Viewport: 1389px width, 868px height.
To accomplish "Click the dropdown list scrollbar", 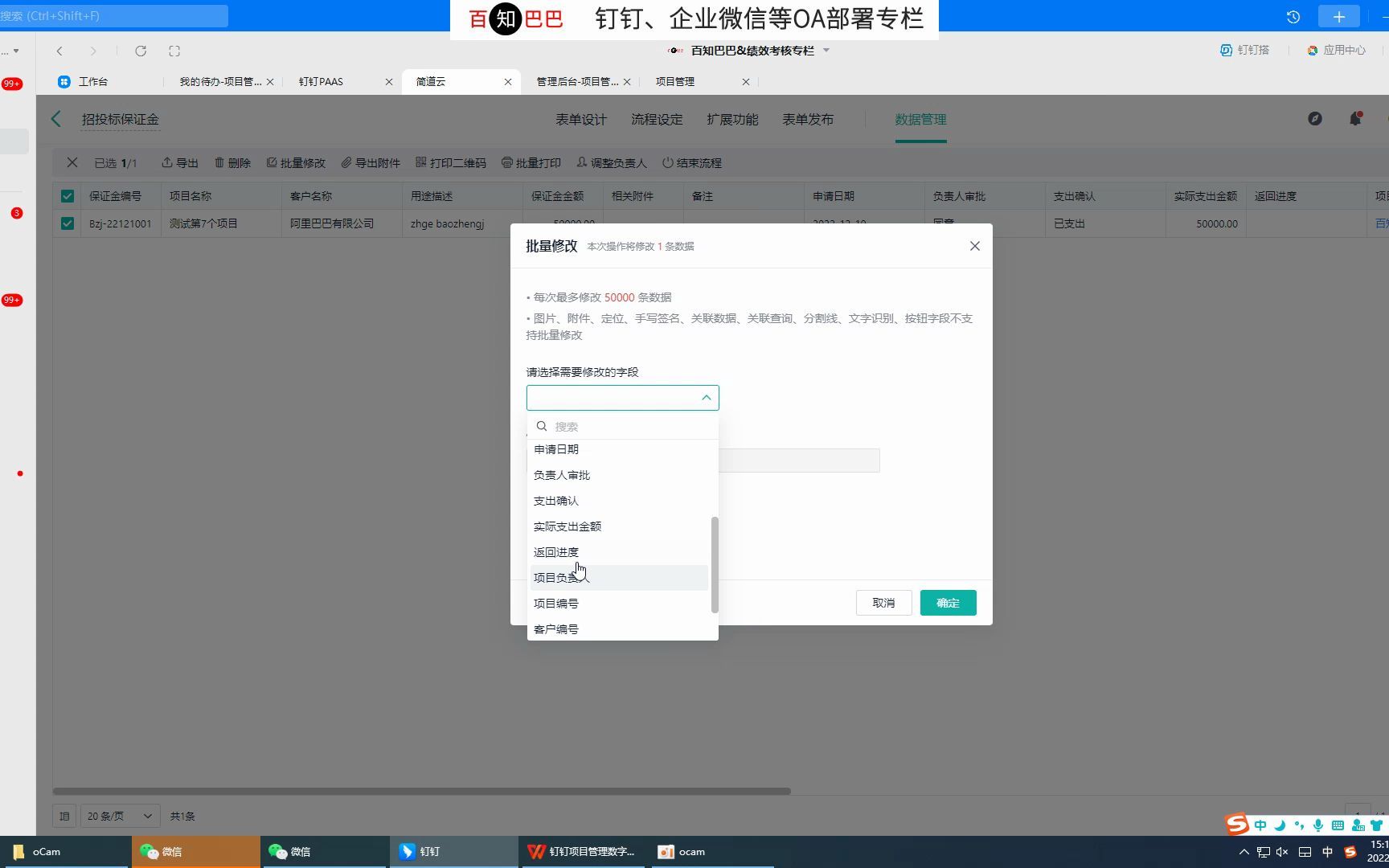I will pyautogui.click(x=715, y=565).
